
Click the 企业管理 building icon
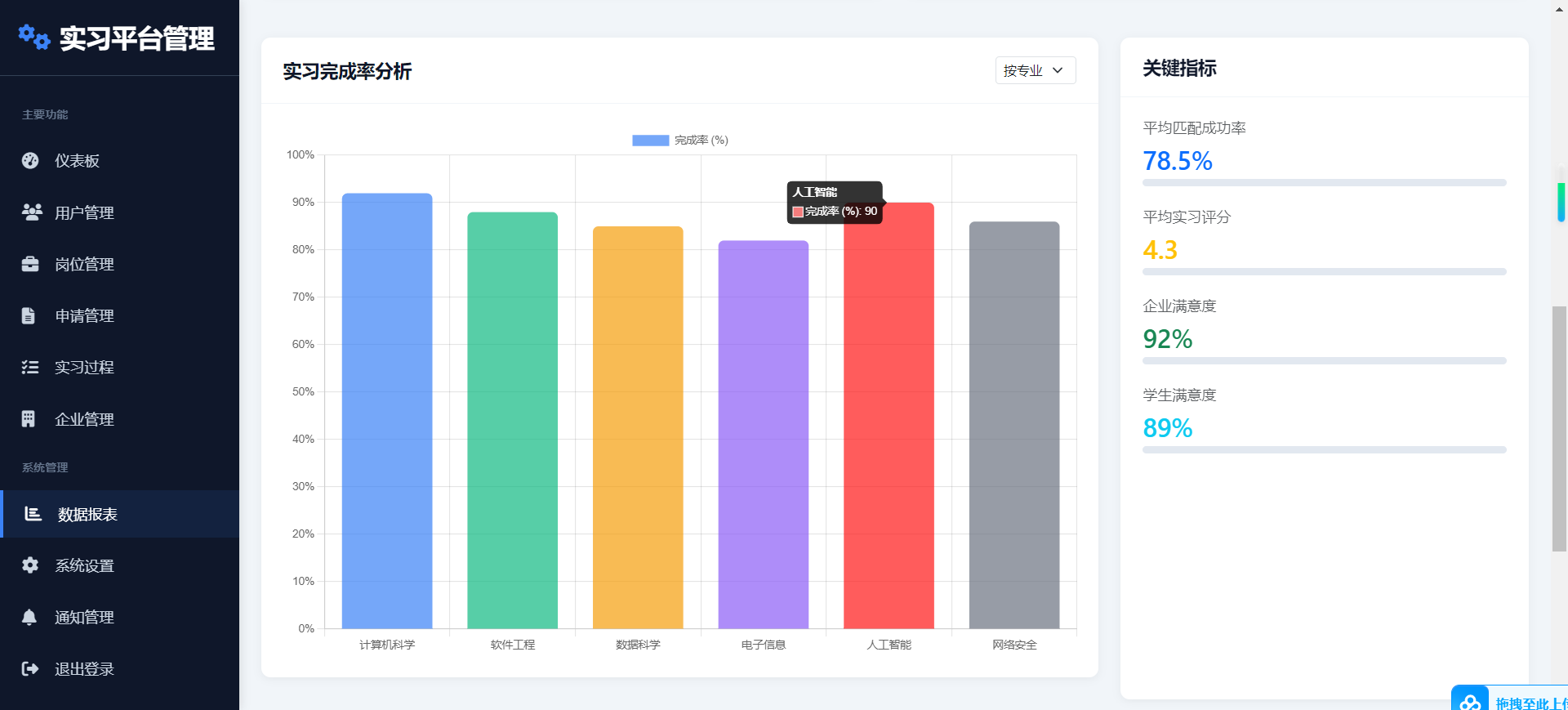pos(29,418)
